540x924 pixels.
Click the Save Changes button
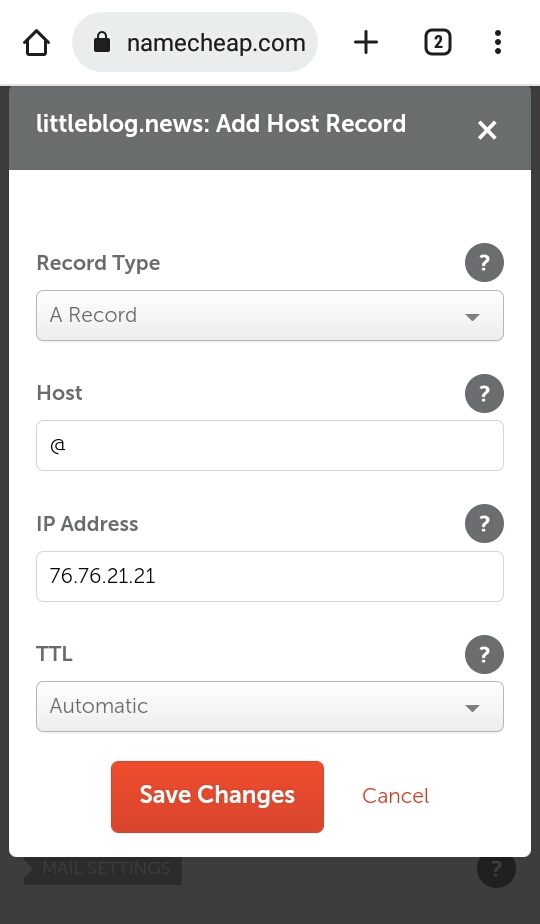(217, 797)
